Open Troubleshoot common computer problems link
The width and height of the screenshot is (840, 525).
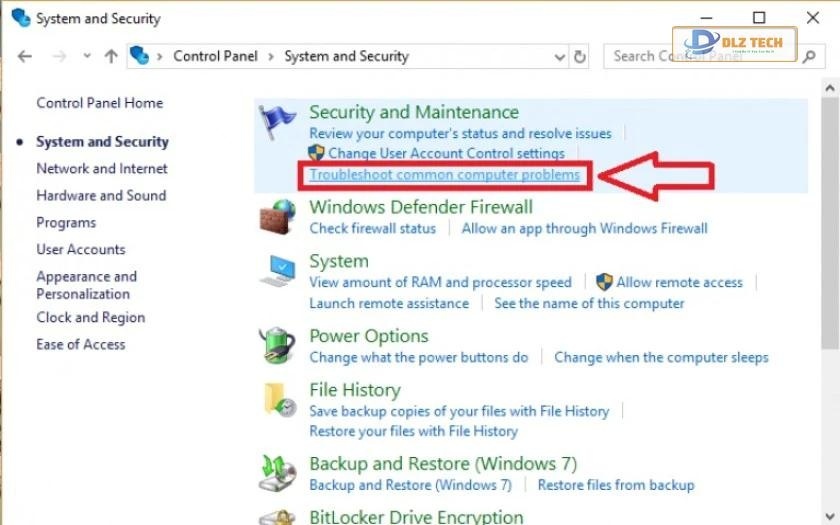point(444,175)
